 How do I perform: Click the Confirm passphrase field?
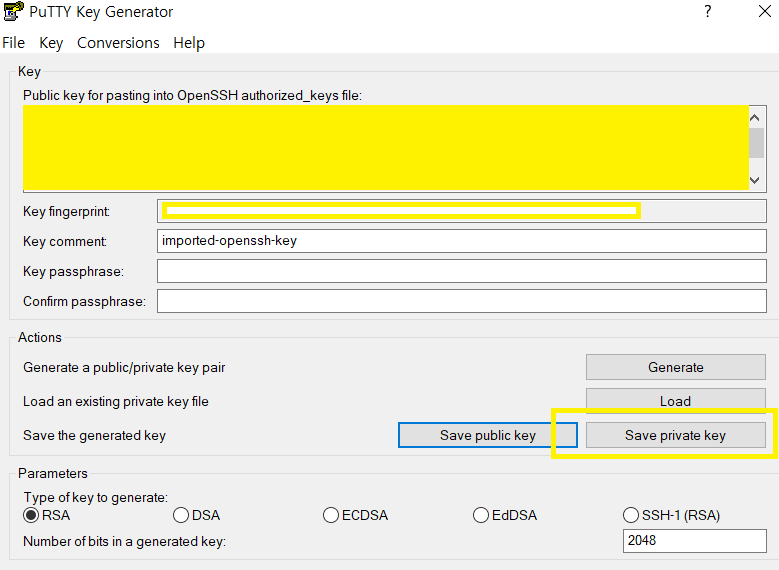[x=462, y=301]
